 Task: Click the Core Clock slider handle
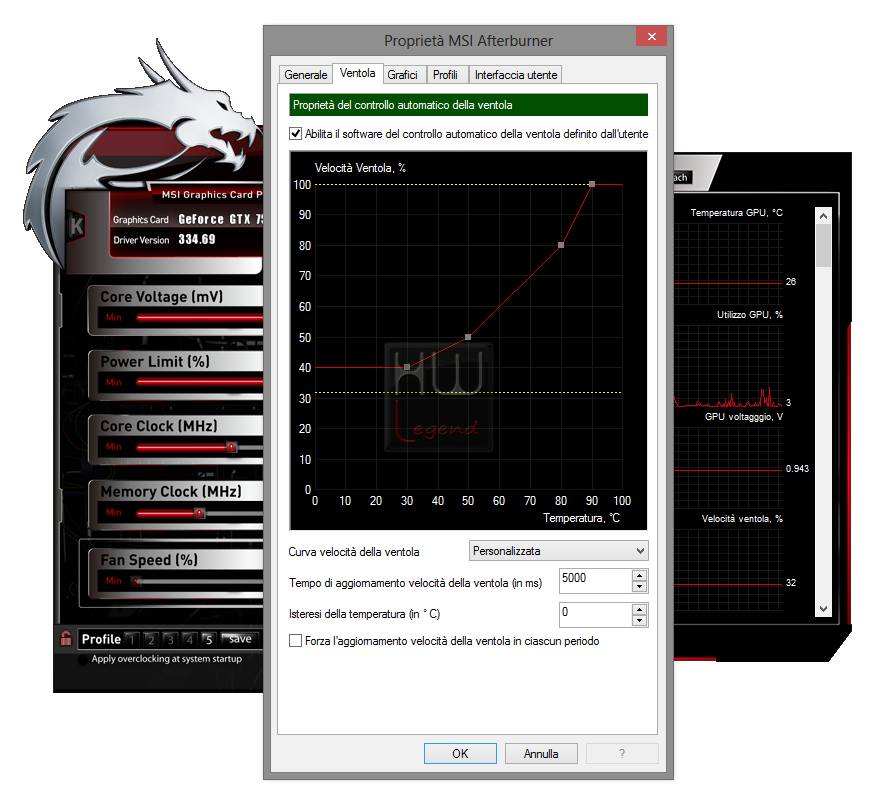click(x=231, y=447)
